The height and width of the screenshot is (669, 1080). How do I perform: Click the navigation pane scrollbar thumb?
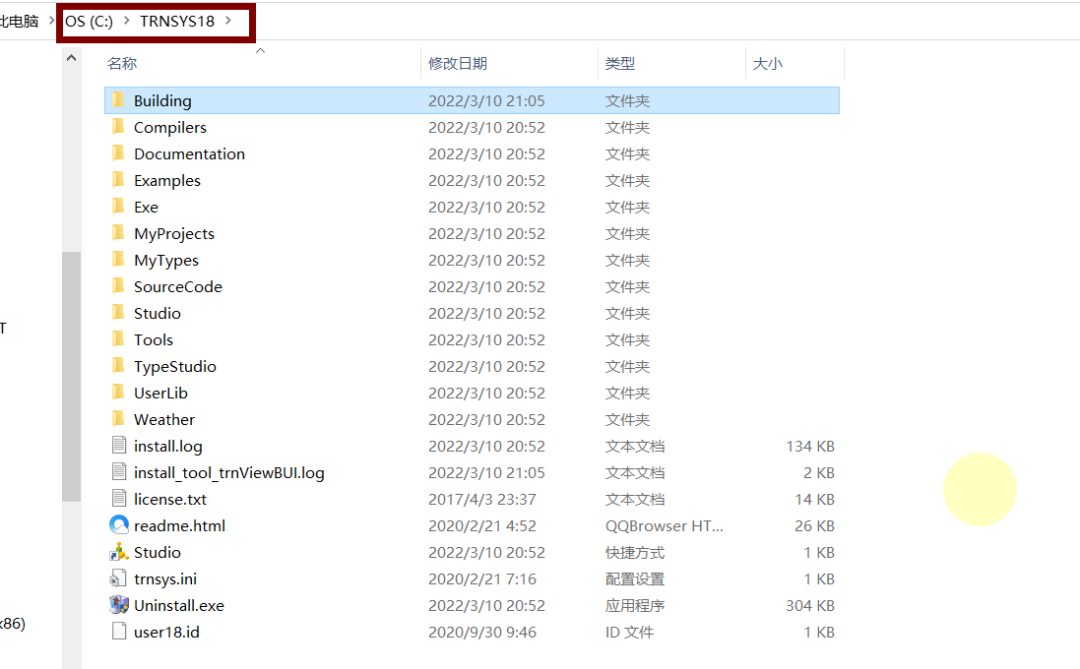(71, 377)
